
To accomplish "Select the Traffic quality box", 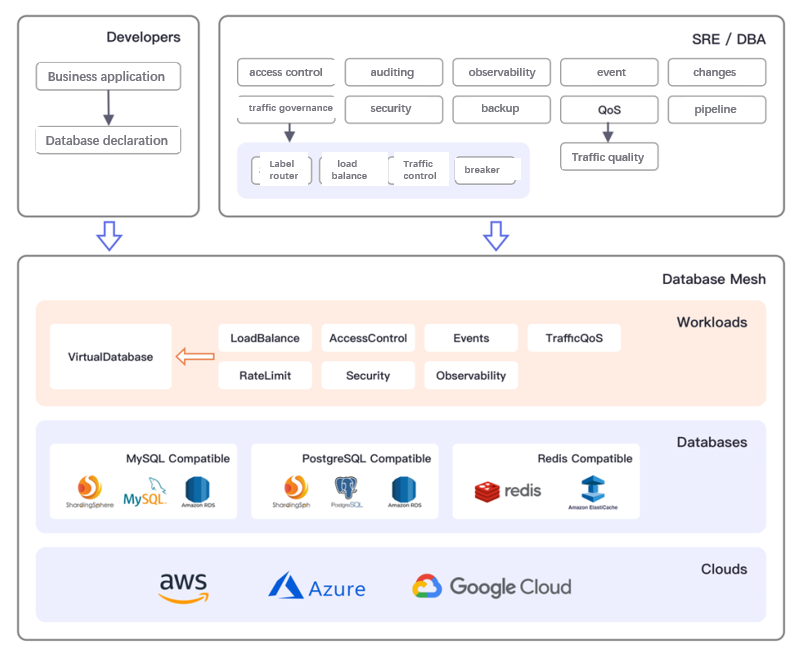I will 609,157.
